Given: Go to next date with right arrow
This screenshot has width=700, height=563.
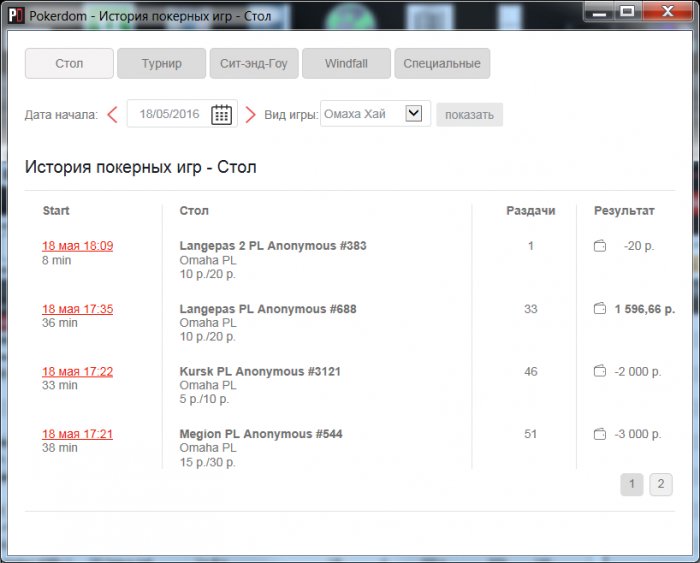Looking at the screenshot, I should (250, 115).
